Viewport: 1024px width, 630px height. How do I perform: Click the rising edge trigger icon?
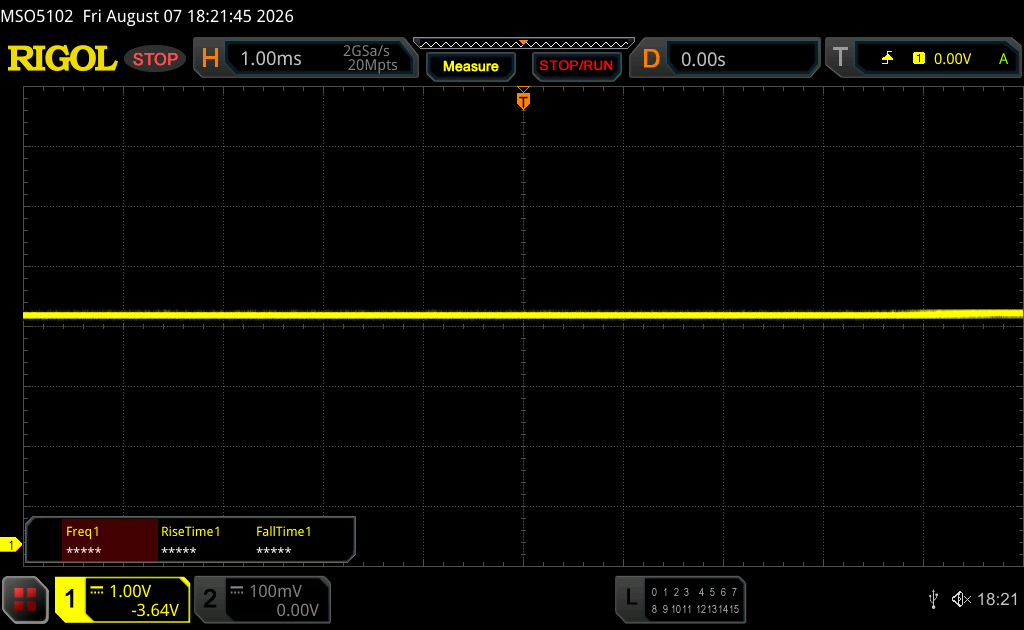point(887,59)
